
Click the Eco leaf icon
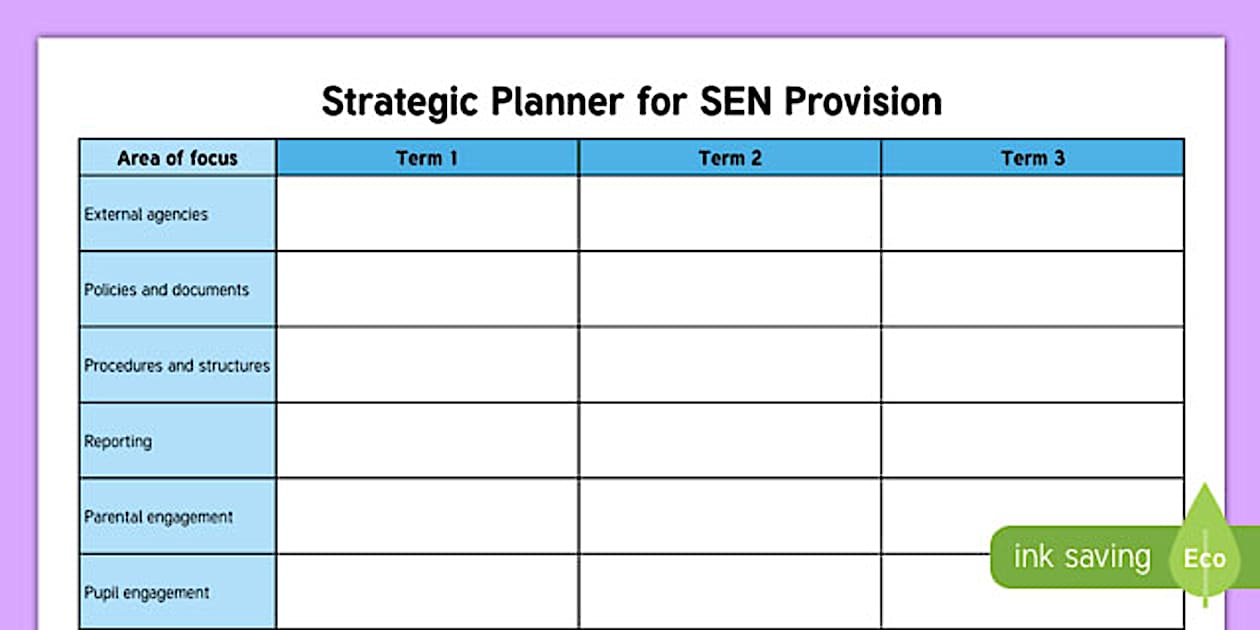click(x=1204, y=556)
